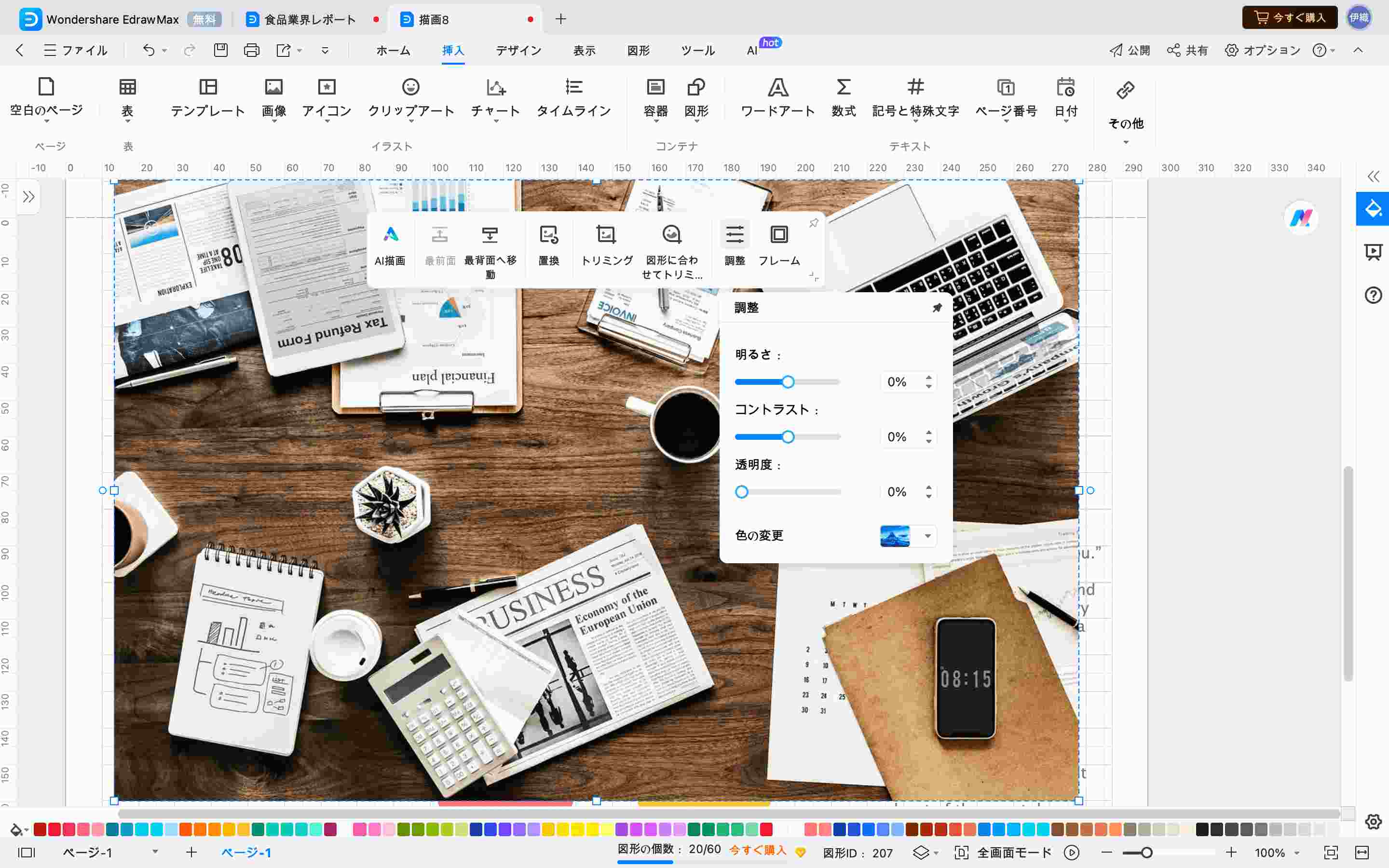
Task: Expand the quick access toolbar customize arrow
Action: [x=325, y=51]
